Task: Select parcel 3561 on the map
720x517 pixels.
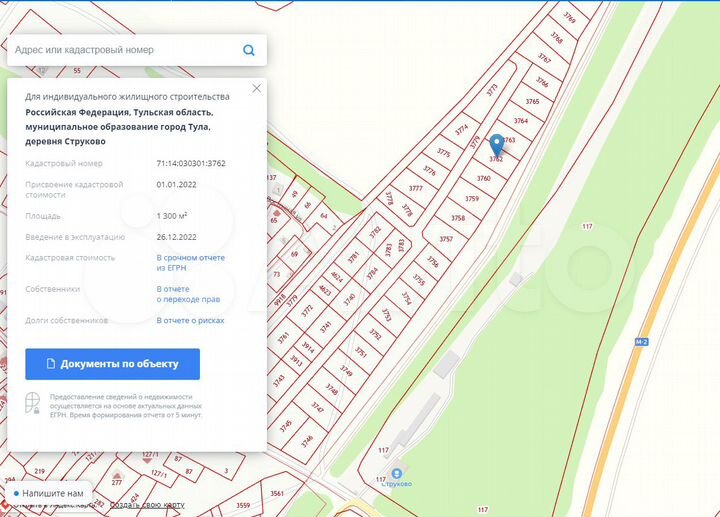Action: pyautogui.click(x=278, y=493)
